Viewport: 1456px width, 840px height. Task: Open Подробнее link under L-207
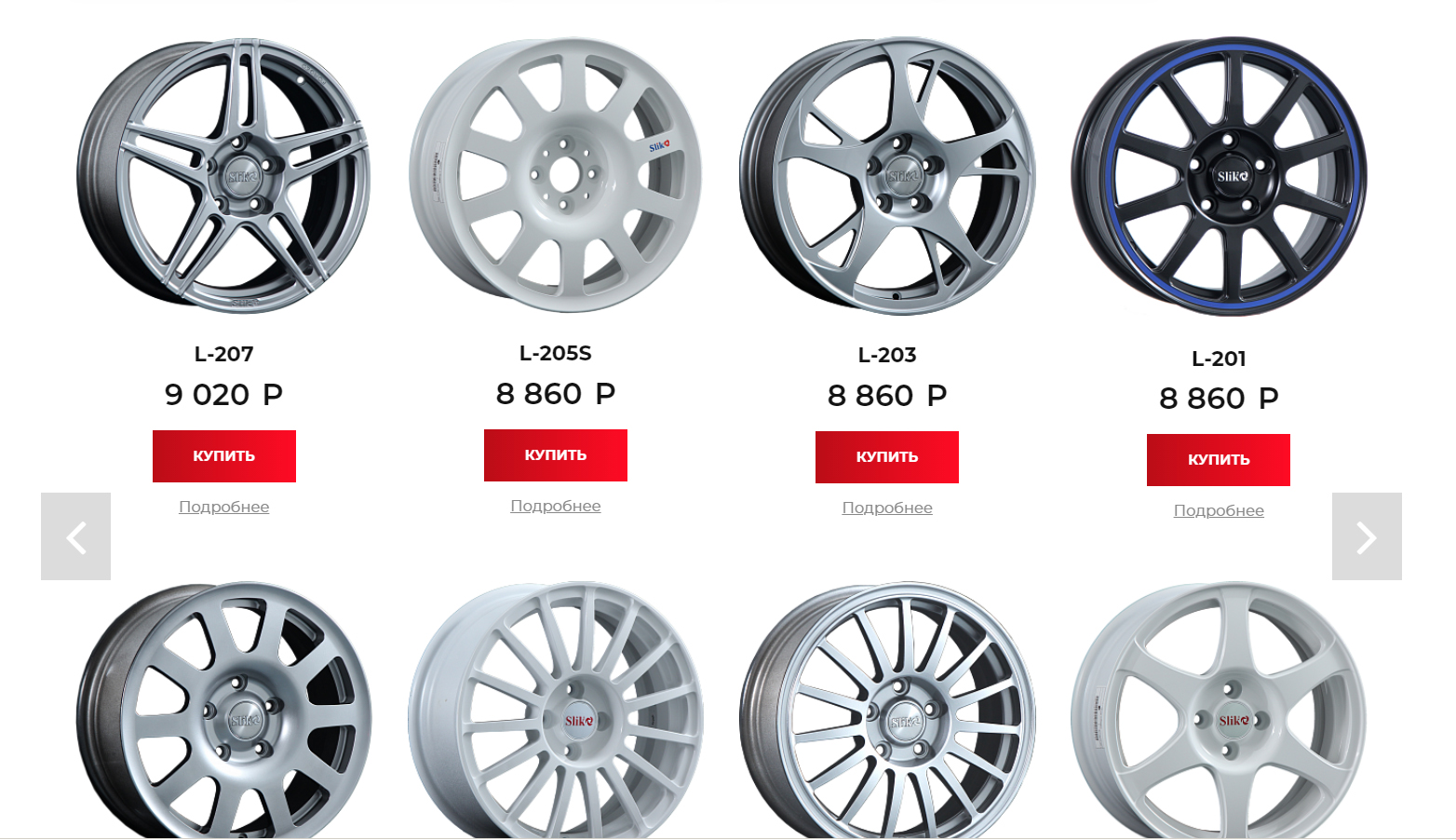(x=224, y=507)
